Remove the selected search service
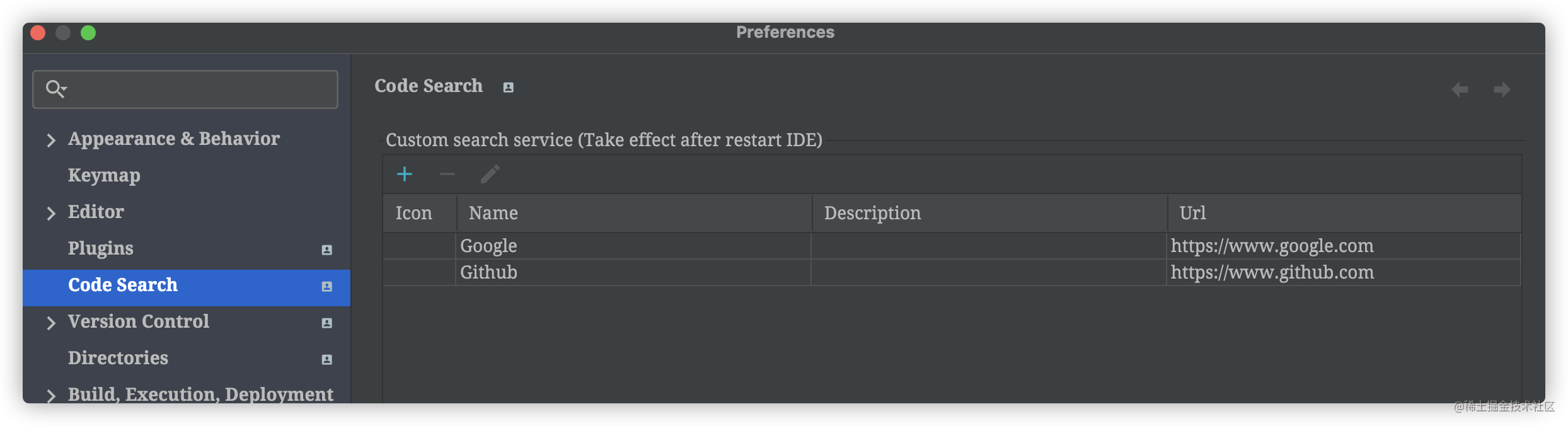This screenshot has width=1568, height=426. pos(447,173)
